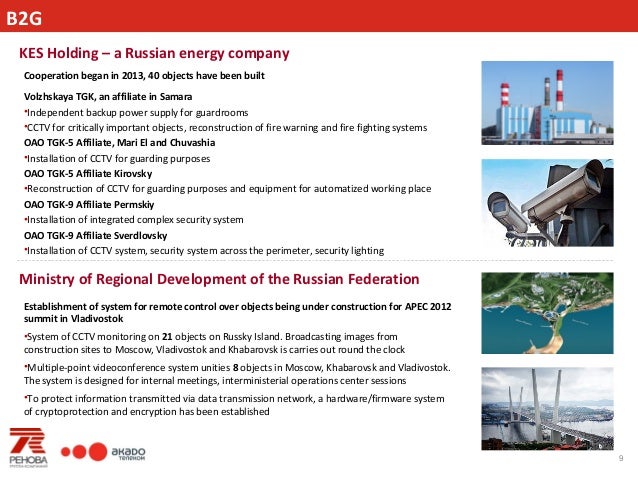
Task: Click the slide number 9
Action: point(621,458)
